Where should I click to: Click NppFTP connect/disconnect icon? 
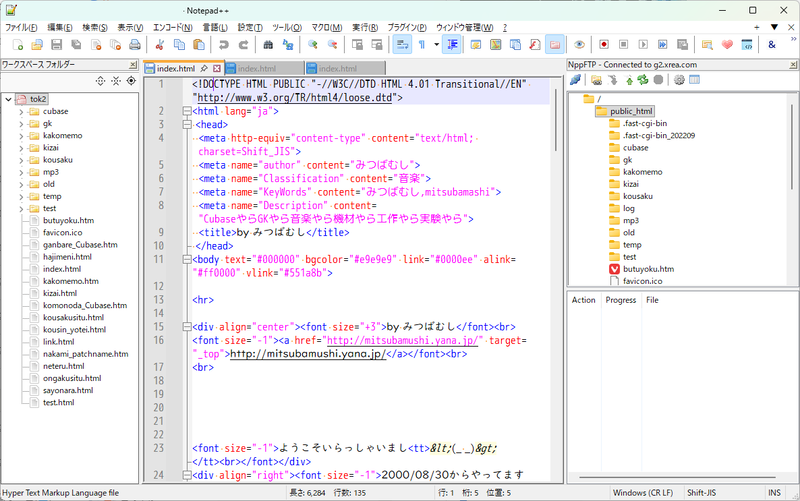coord(576,80)
